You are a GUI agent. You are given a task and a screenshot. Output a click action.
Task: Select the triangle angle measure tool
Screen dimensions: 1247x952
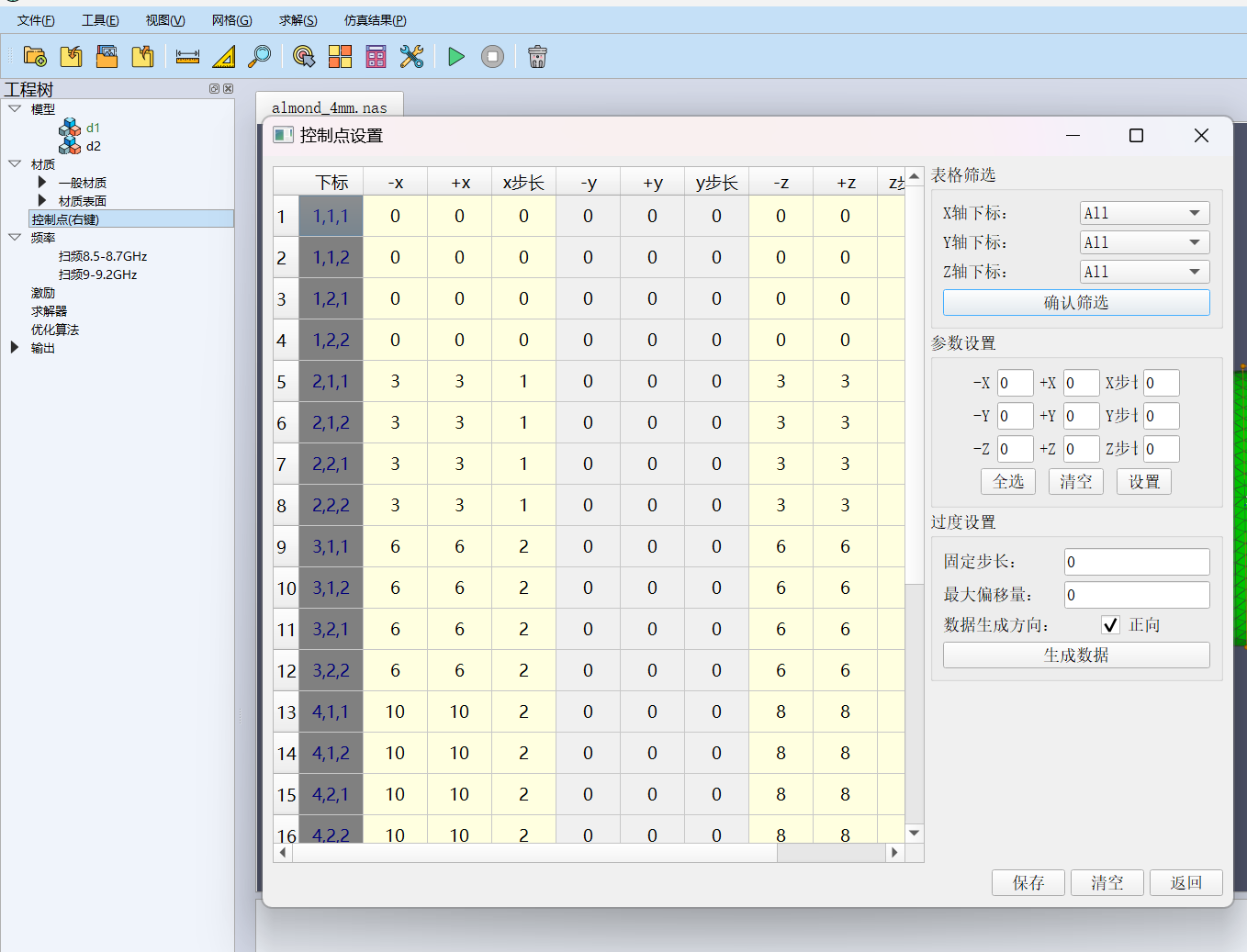pyautogui.click(x=224, y=57)
